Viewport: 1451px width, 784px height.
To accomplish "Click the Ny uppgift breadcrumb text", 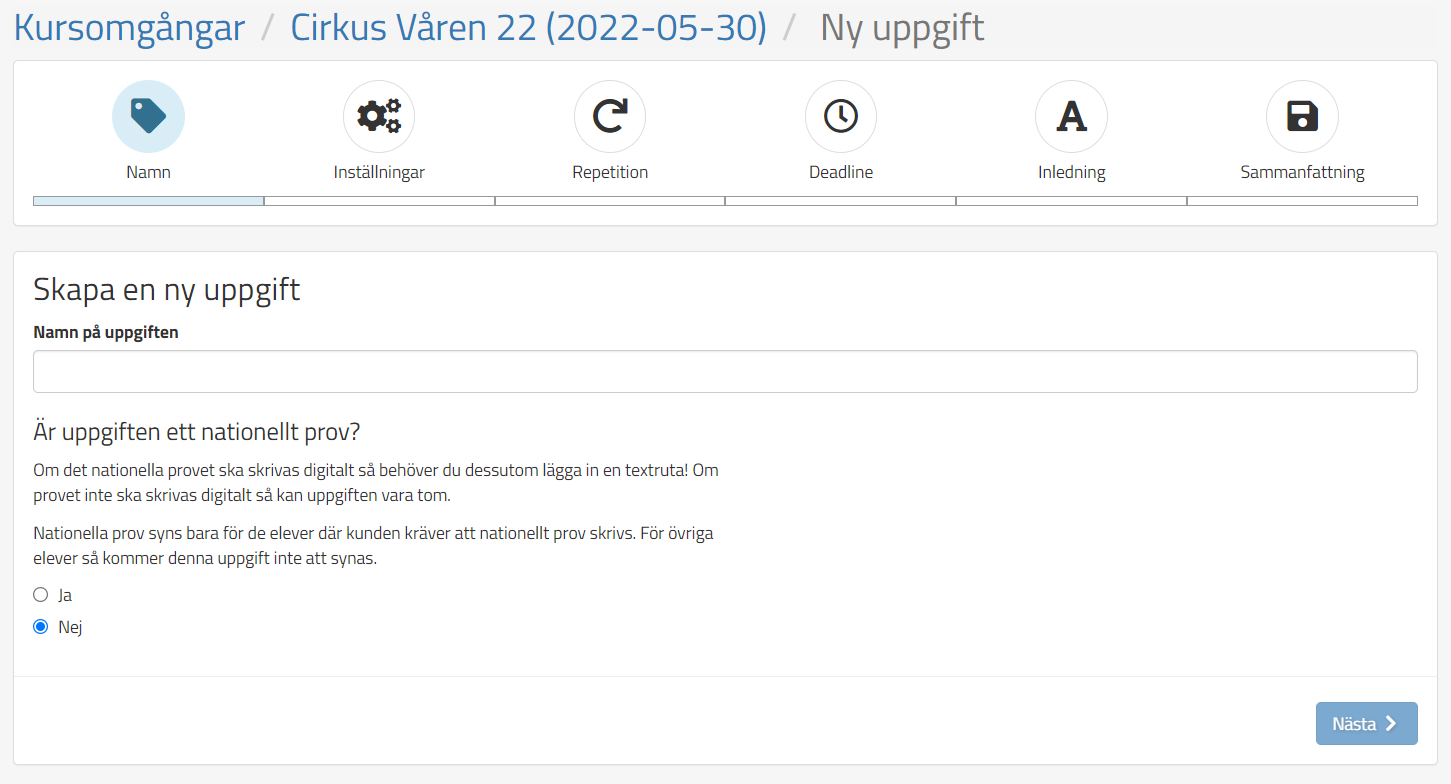I will click(x=902, y=28).
